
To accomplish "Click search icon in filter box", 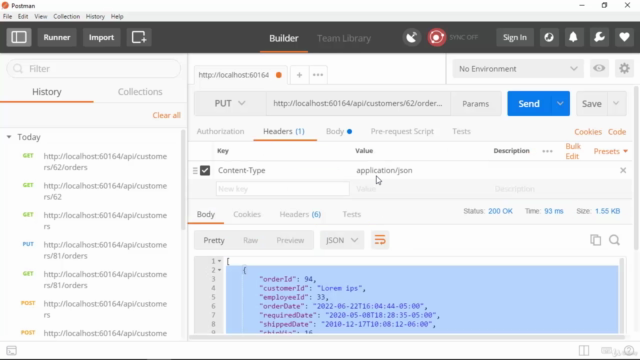I will (x=18, y=69).
